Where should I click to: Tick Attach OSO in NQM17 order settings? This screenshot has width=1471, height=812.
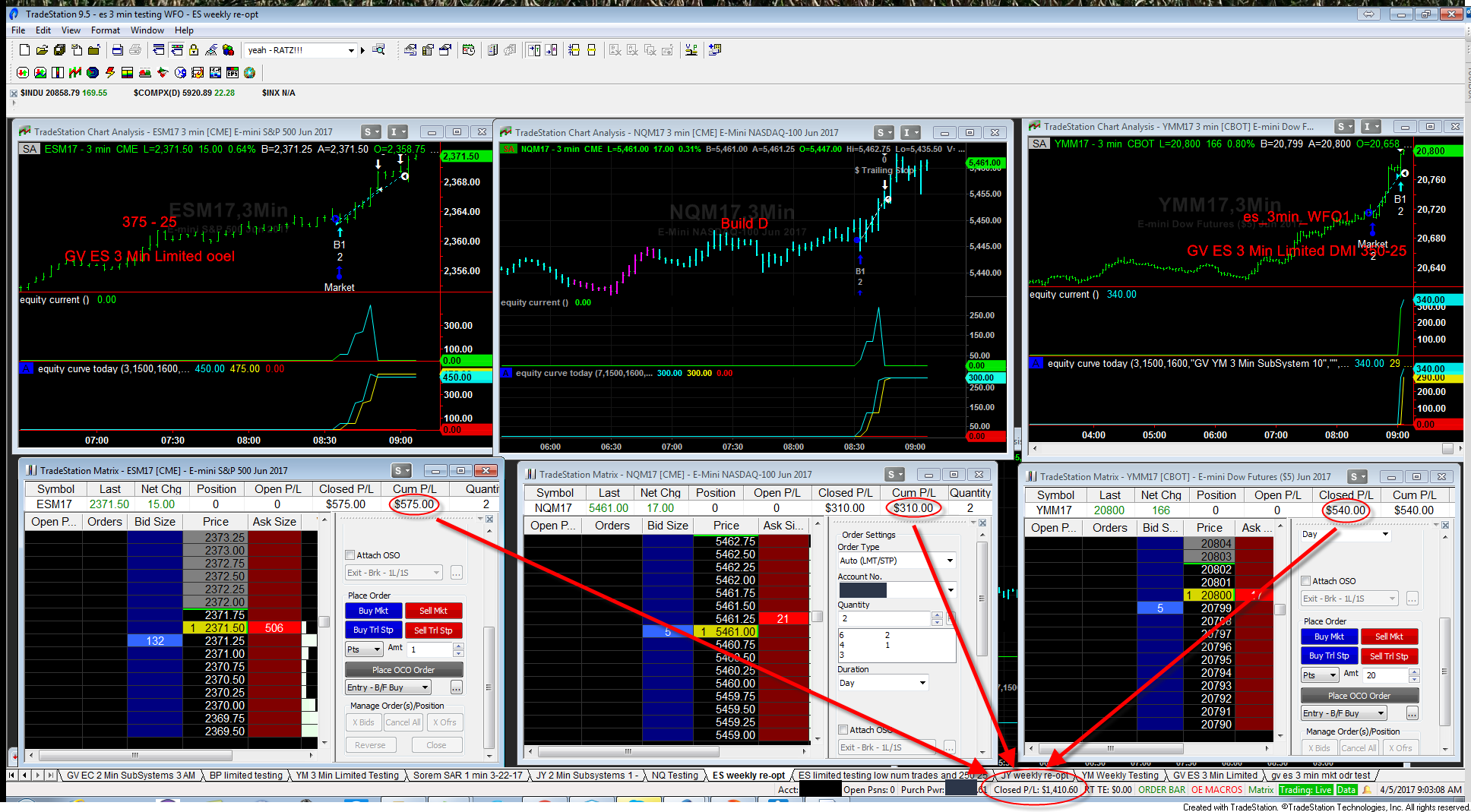(843, 730)
